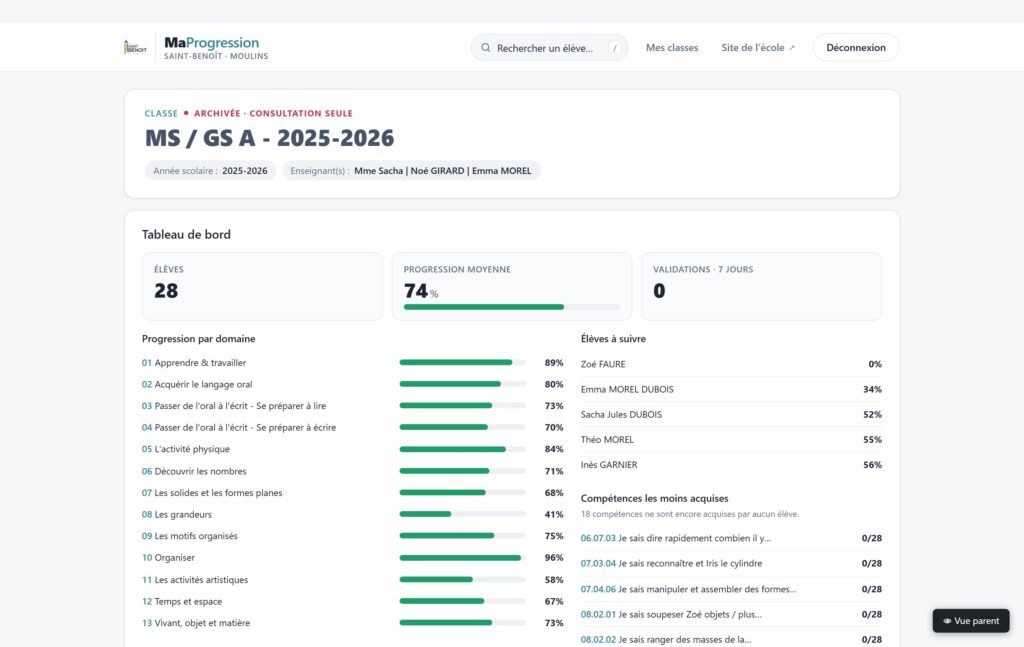Image resolution: width=1024 pixels, height=647 pixels.
Task: Click the eye icon on Vue parent
Action: click(x=947, y=621)
